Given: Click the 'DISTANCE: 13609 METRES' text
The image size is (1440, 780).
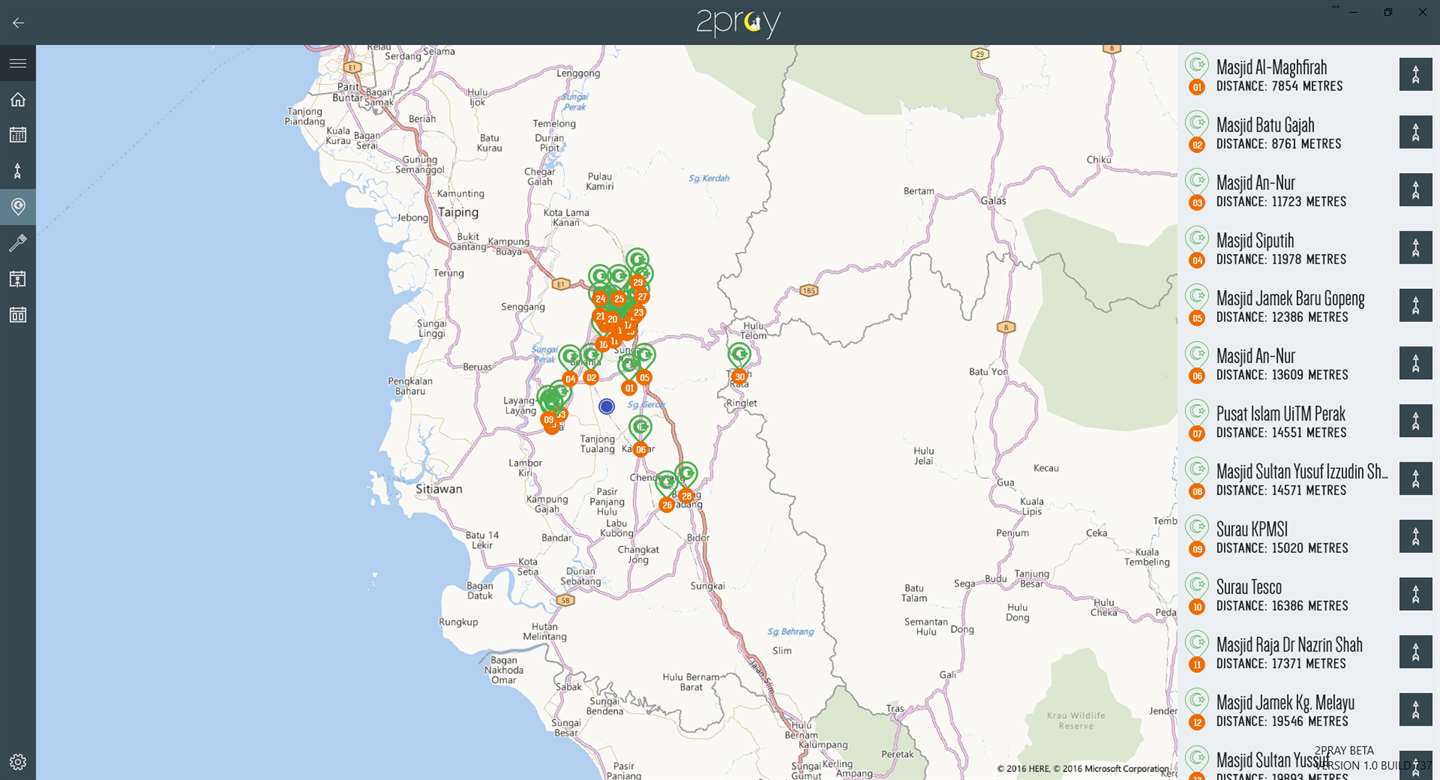Looking at the screenshot, I should tap(1282, 375).
